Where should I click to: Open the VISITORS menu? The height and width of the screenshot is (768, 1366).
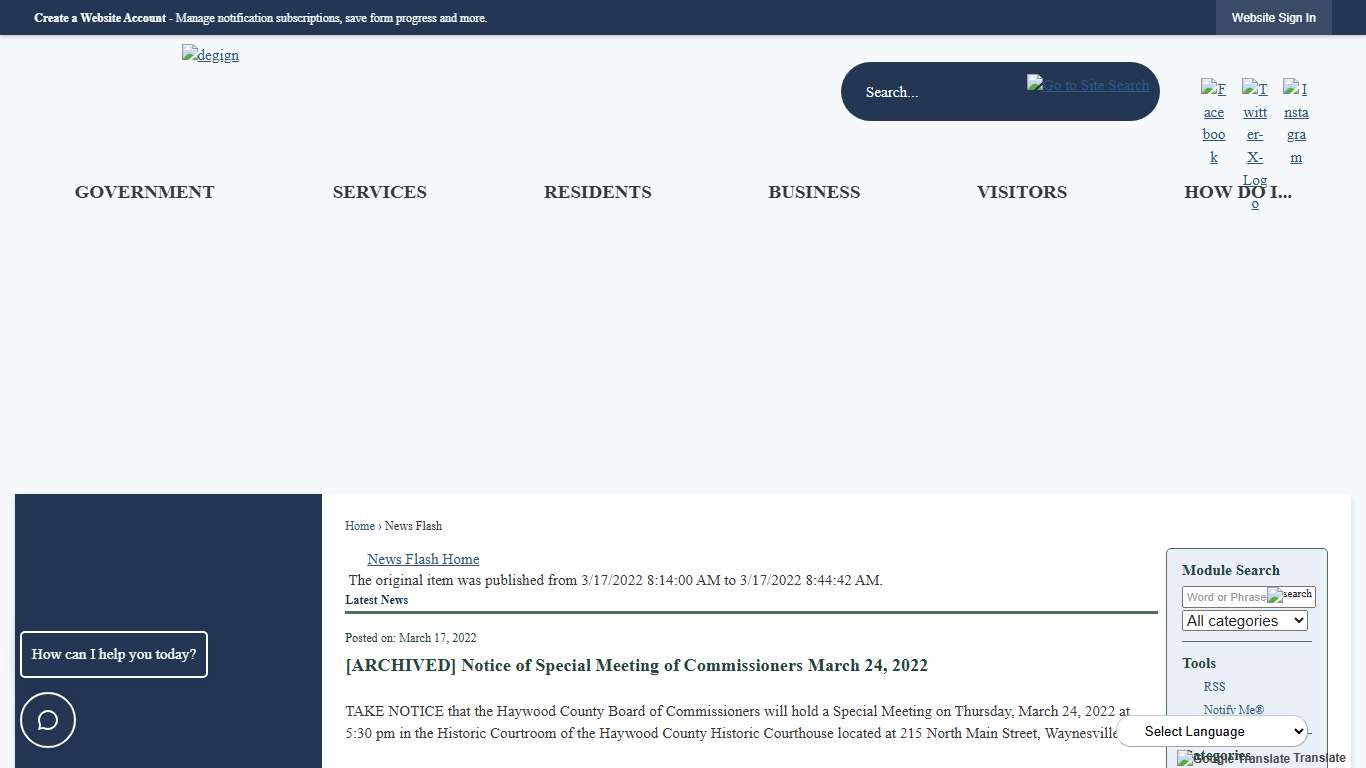[1021, 192]
